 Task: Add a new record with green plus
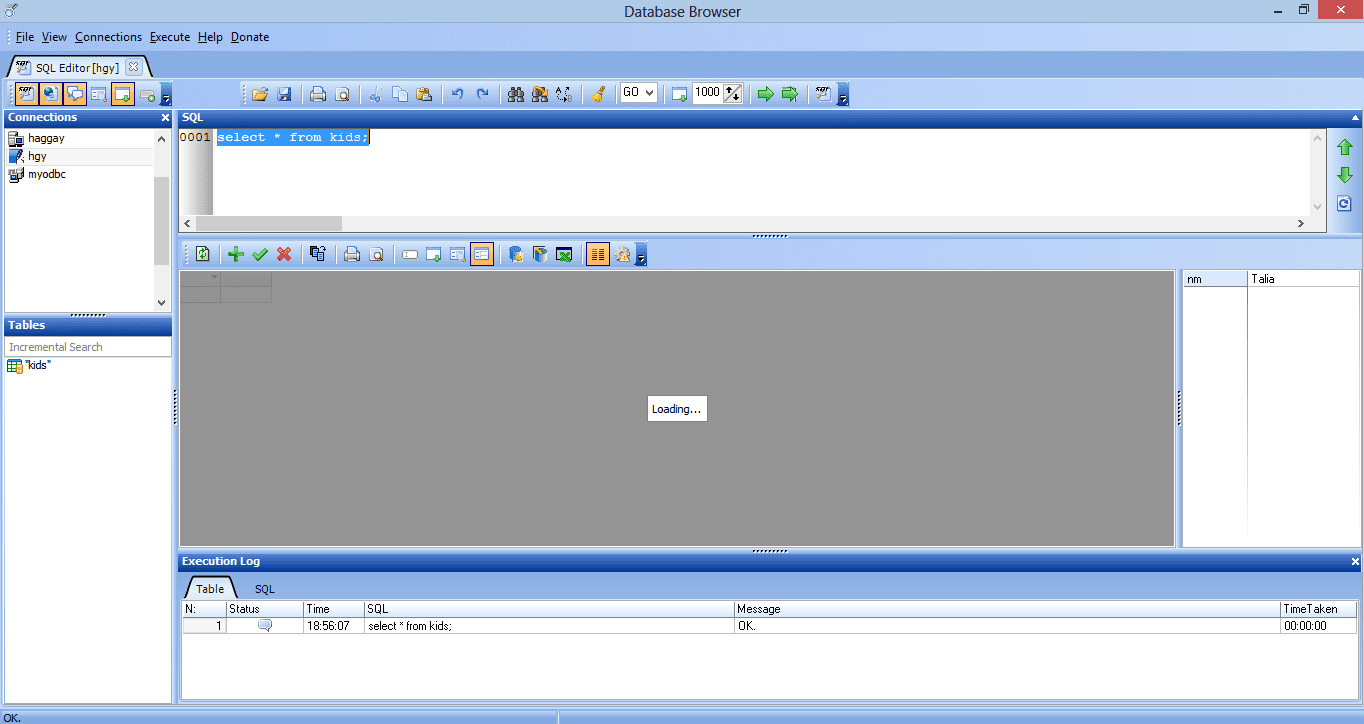236,255
